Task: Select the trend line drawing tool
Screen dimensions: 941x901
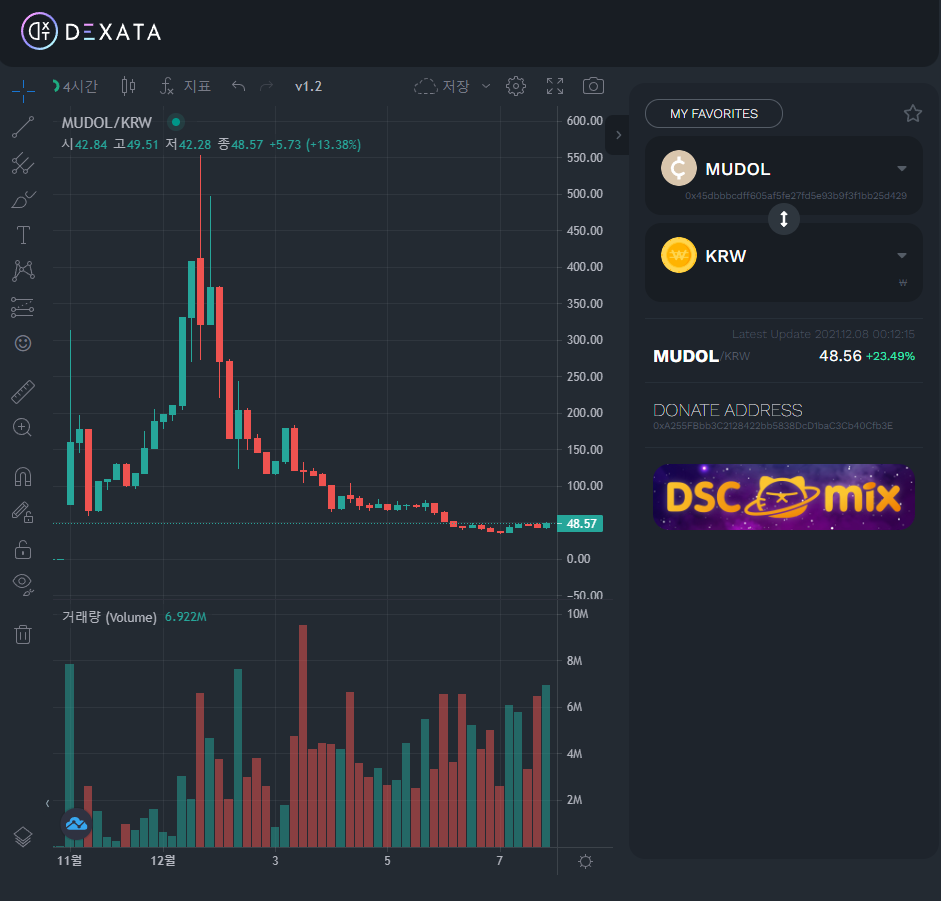Action: (x=23, y=127)
